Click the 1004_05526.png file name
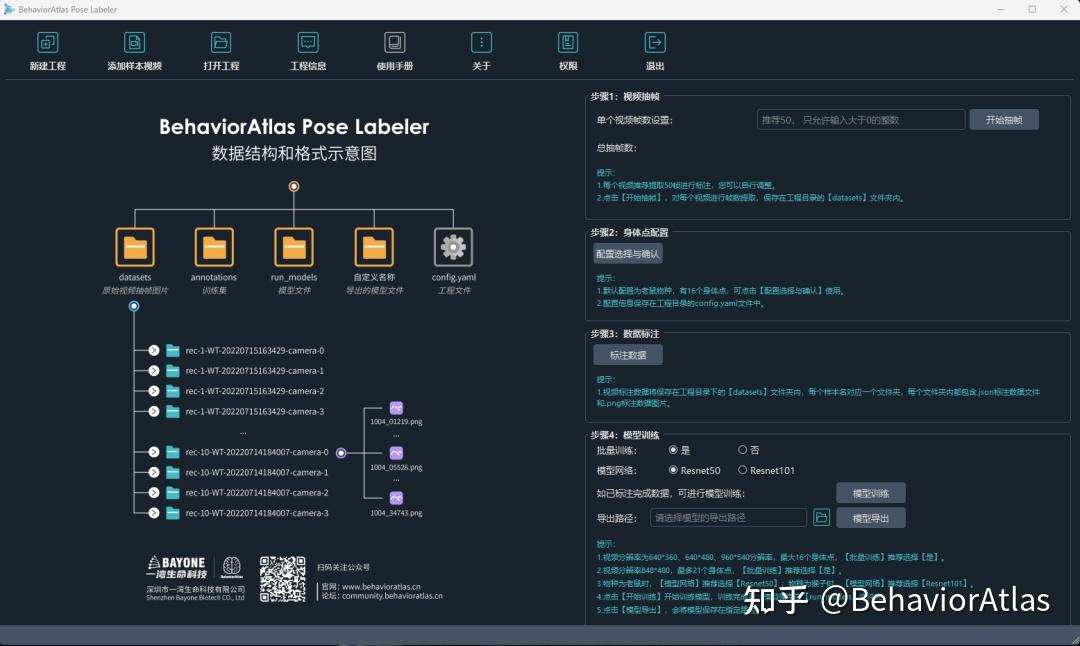 pos(396,467)
